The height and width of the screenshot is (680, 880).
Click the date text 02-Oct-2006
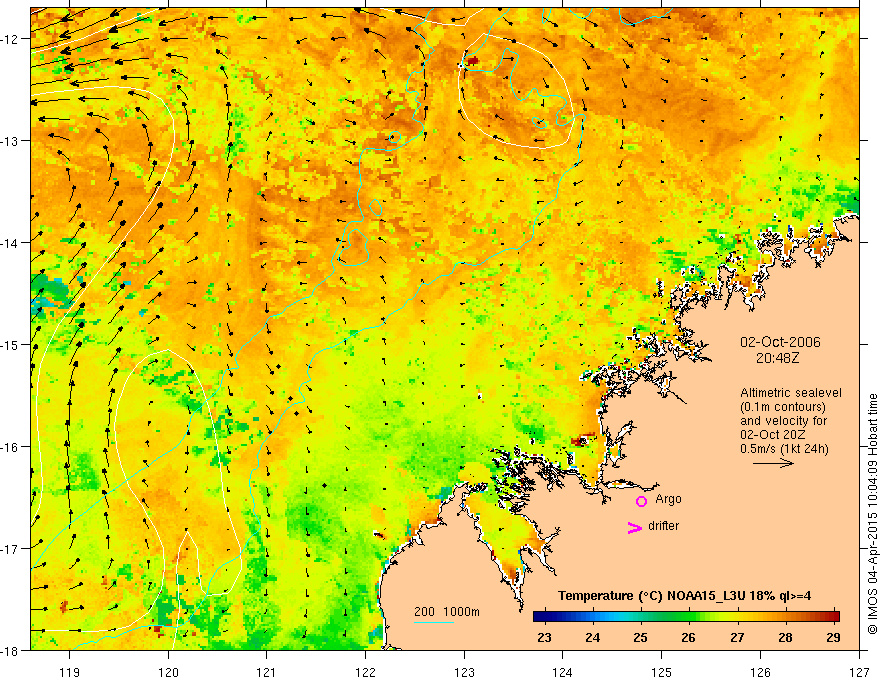(x=780, y=342)
